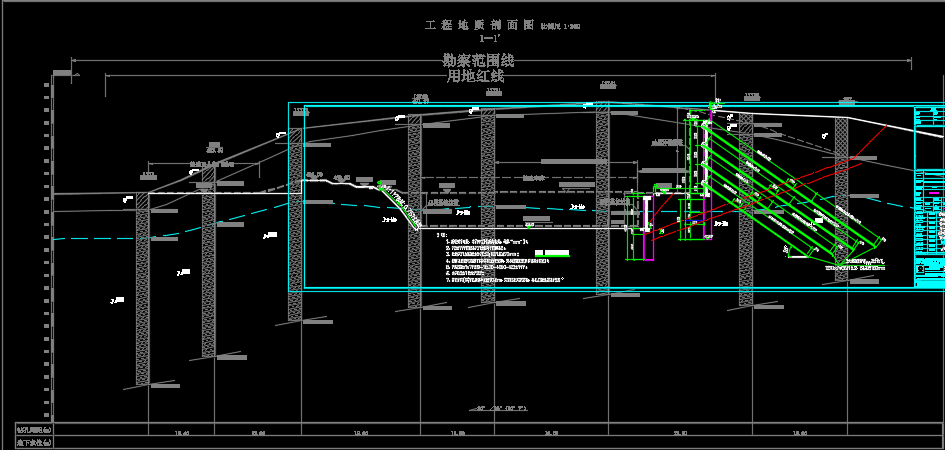Click the bottom table row header at left

pos(33,441)
